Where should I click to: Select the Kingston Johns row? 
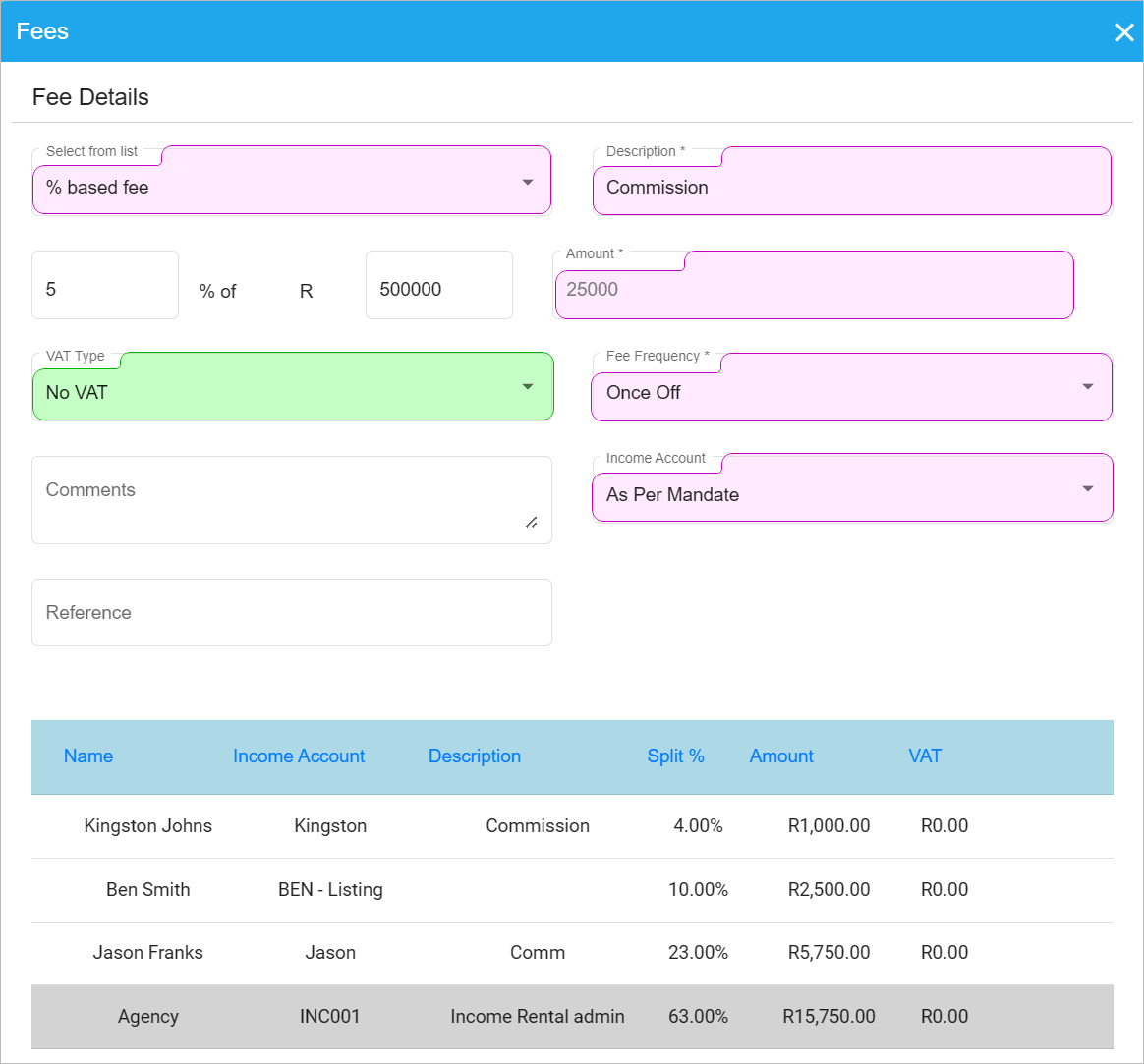[x=148, y=826]
